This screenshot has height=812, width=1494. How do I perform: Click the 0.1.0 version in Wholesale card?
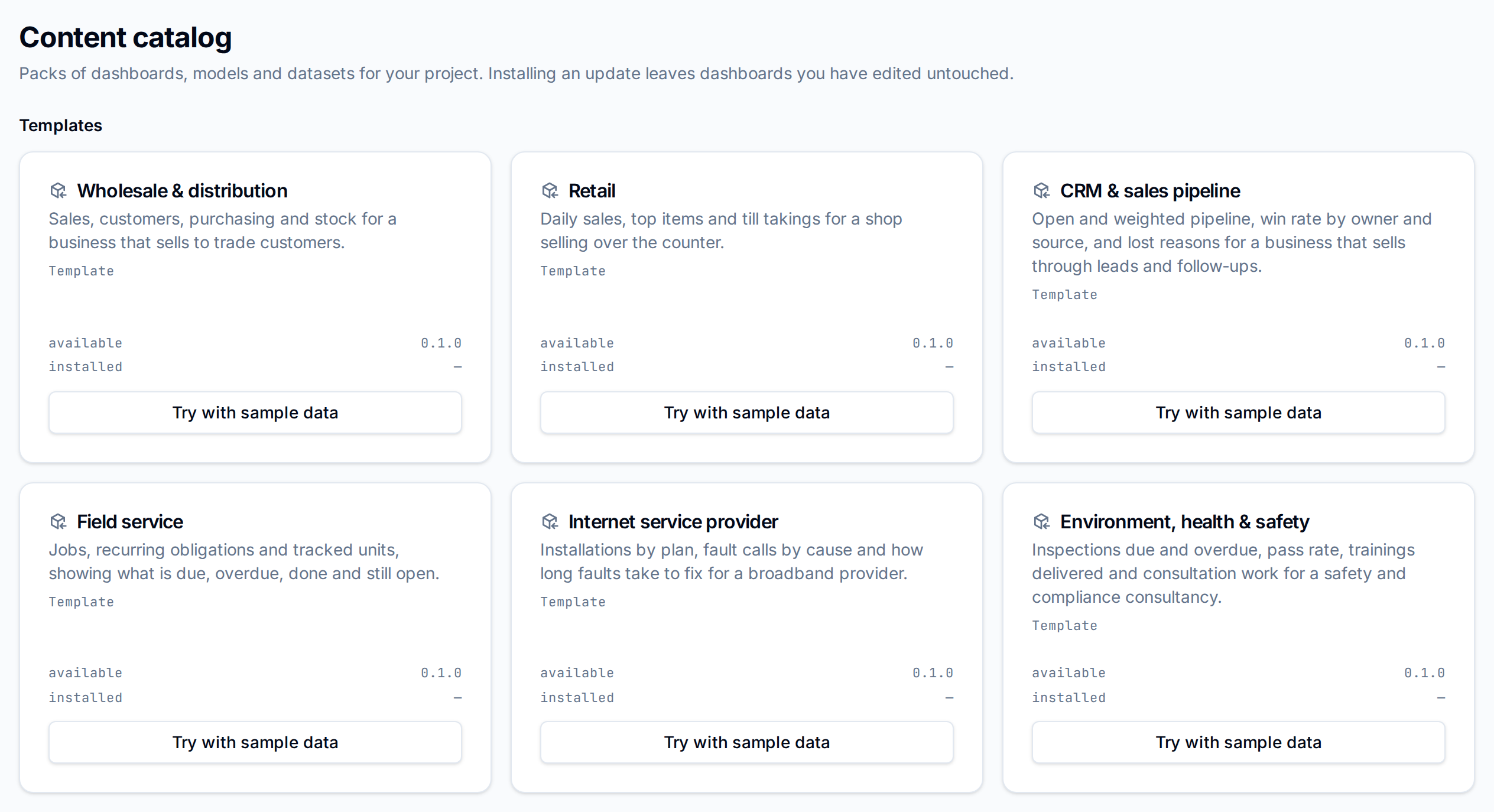441,343
